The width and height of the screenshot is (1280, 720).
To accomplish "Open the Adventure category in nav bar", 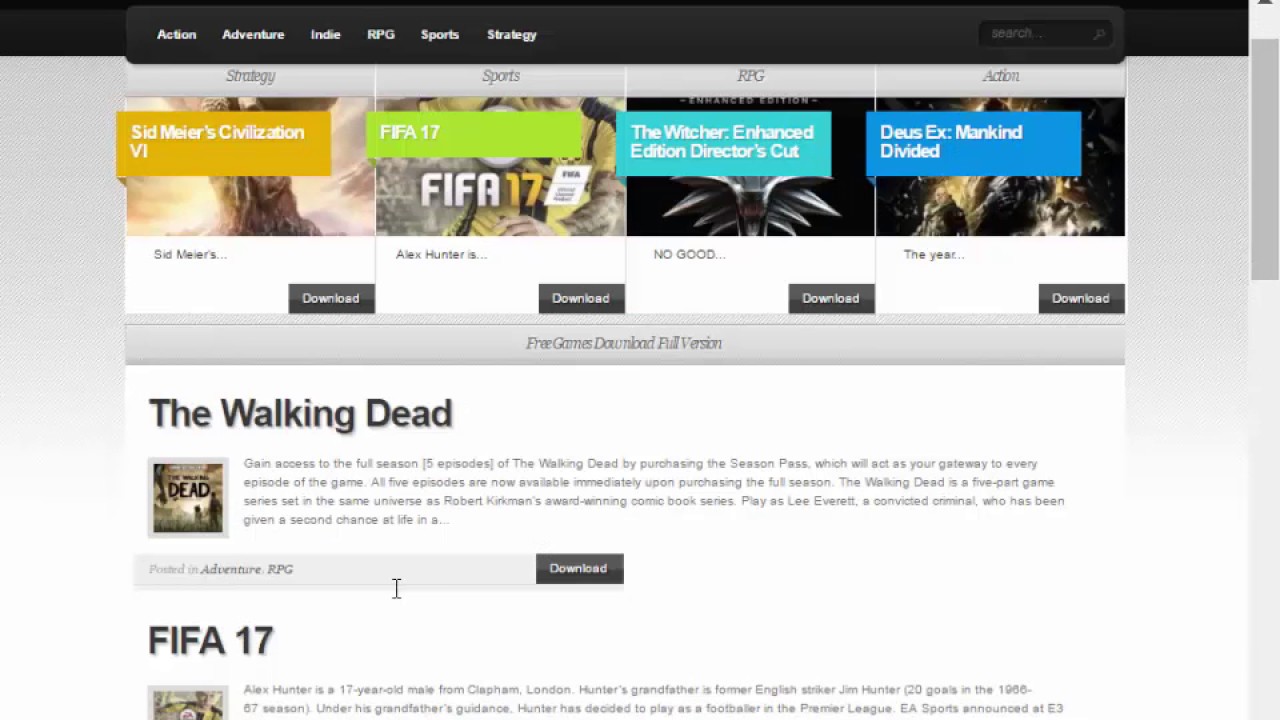I will (x=253, y=34).
